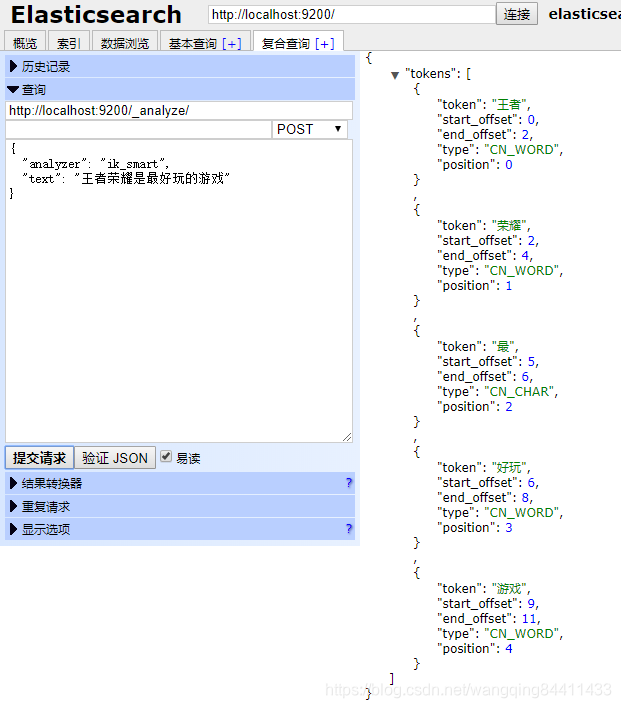Viewport: 621px width, 708px height.
Task: Open help for 结果转换器
Action: [349, 483]
